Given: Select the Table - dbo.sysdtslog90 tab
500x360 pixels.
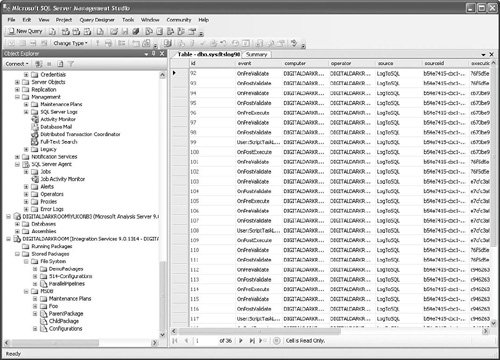Looking at the screenshot, I should pyautogui.click(x=209, y=54).
